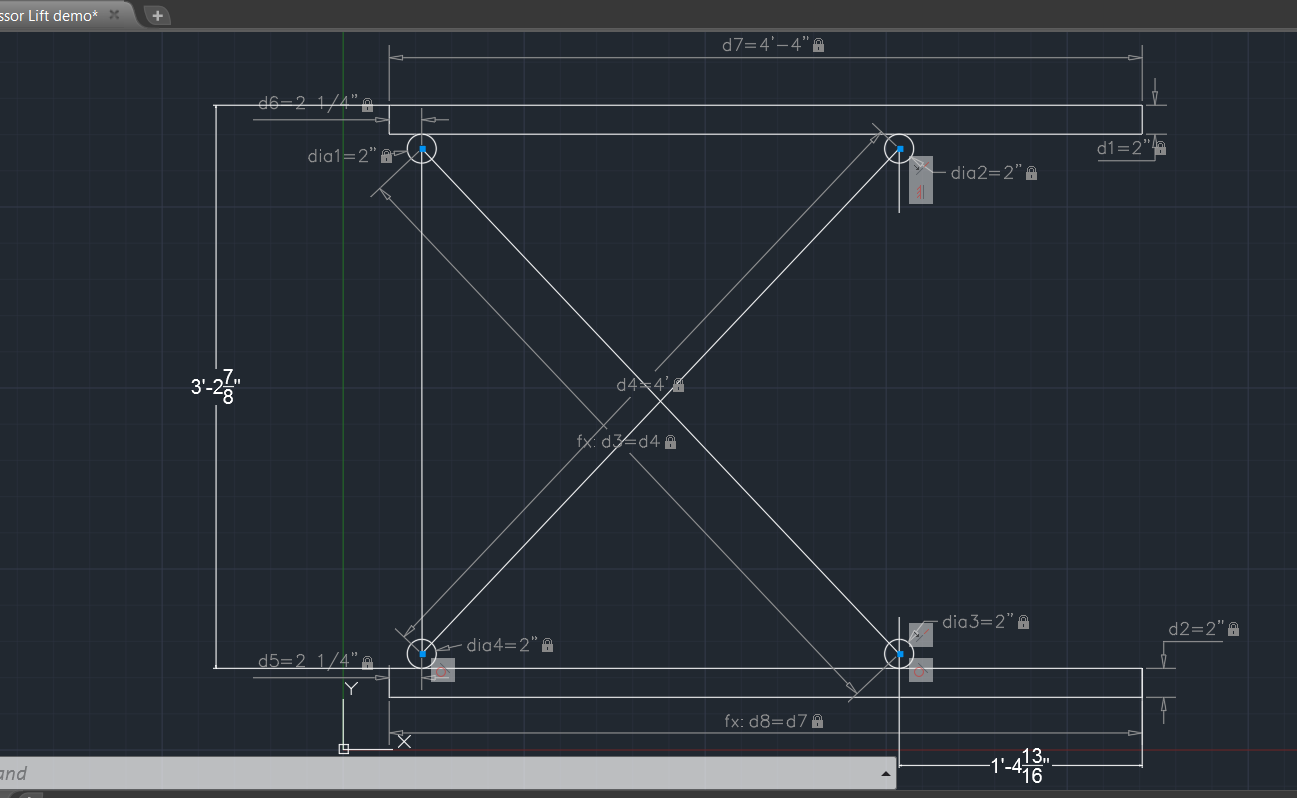This screenshot has height=798, width=1297.
Task: Select the dia1=2" diameter label
Action: click(x=342, y=156)
